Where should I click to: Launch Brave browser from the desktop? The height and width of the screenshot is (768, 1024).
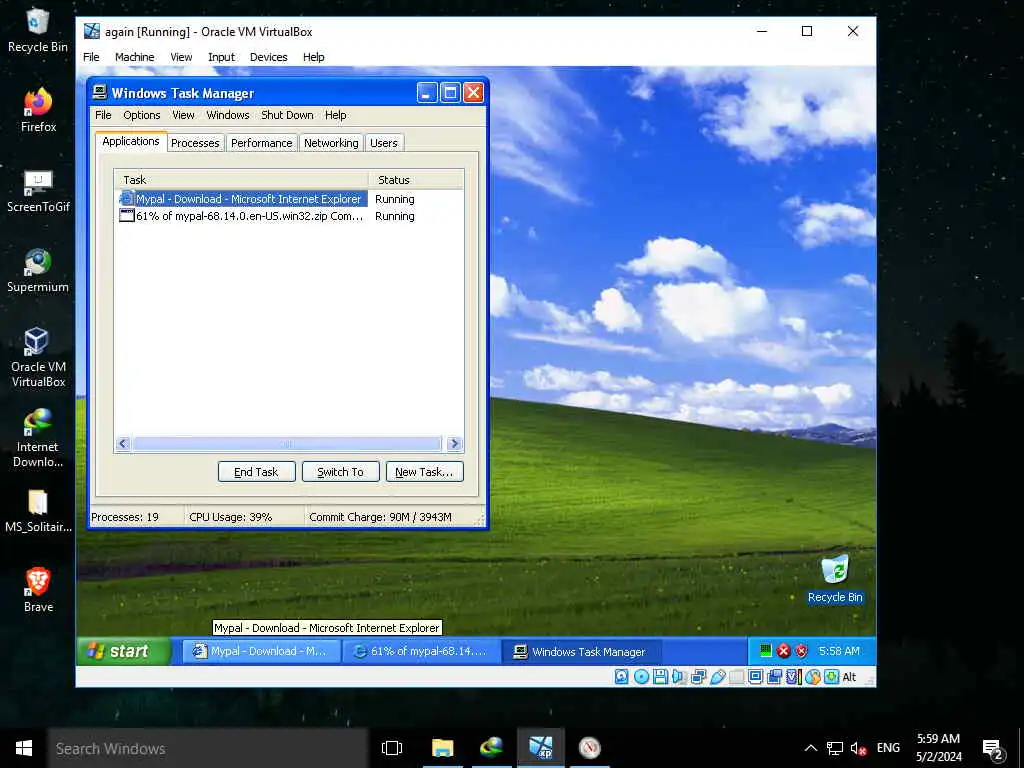coord(38,590)
